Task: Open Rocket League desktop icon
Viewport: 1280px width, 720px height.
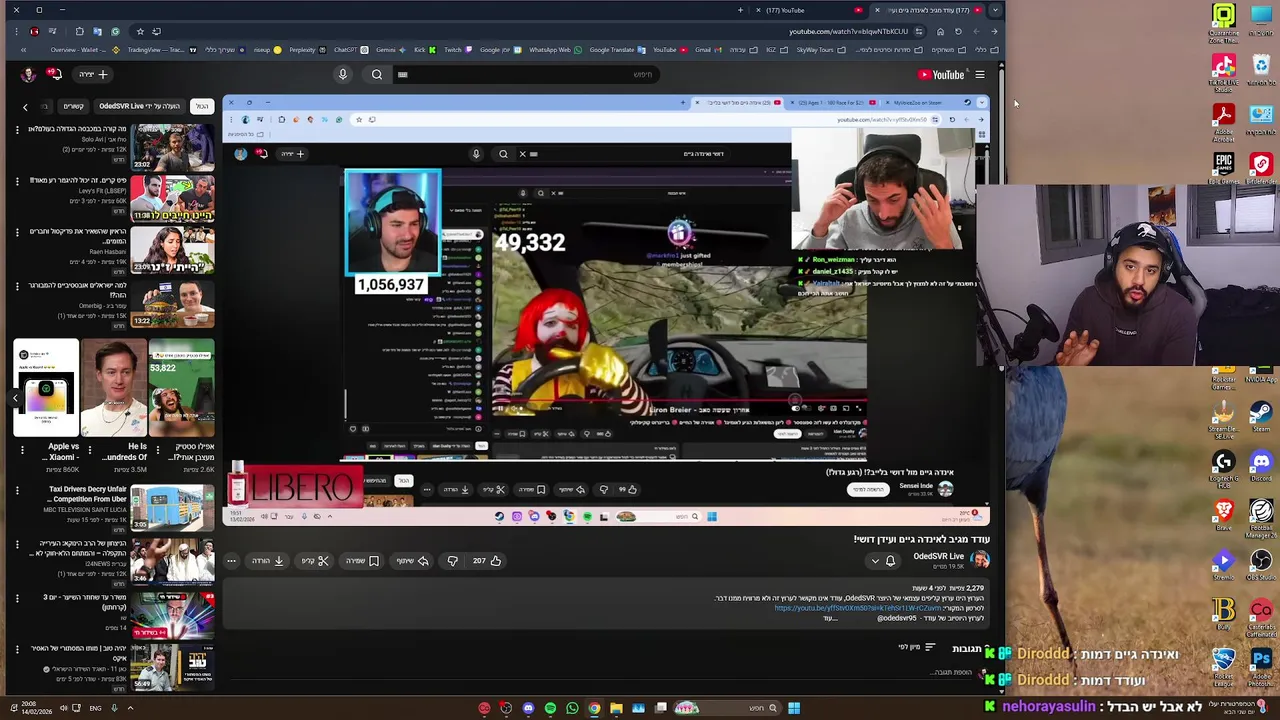Action: tap(1223, 663)
